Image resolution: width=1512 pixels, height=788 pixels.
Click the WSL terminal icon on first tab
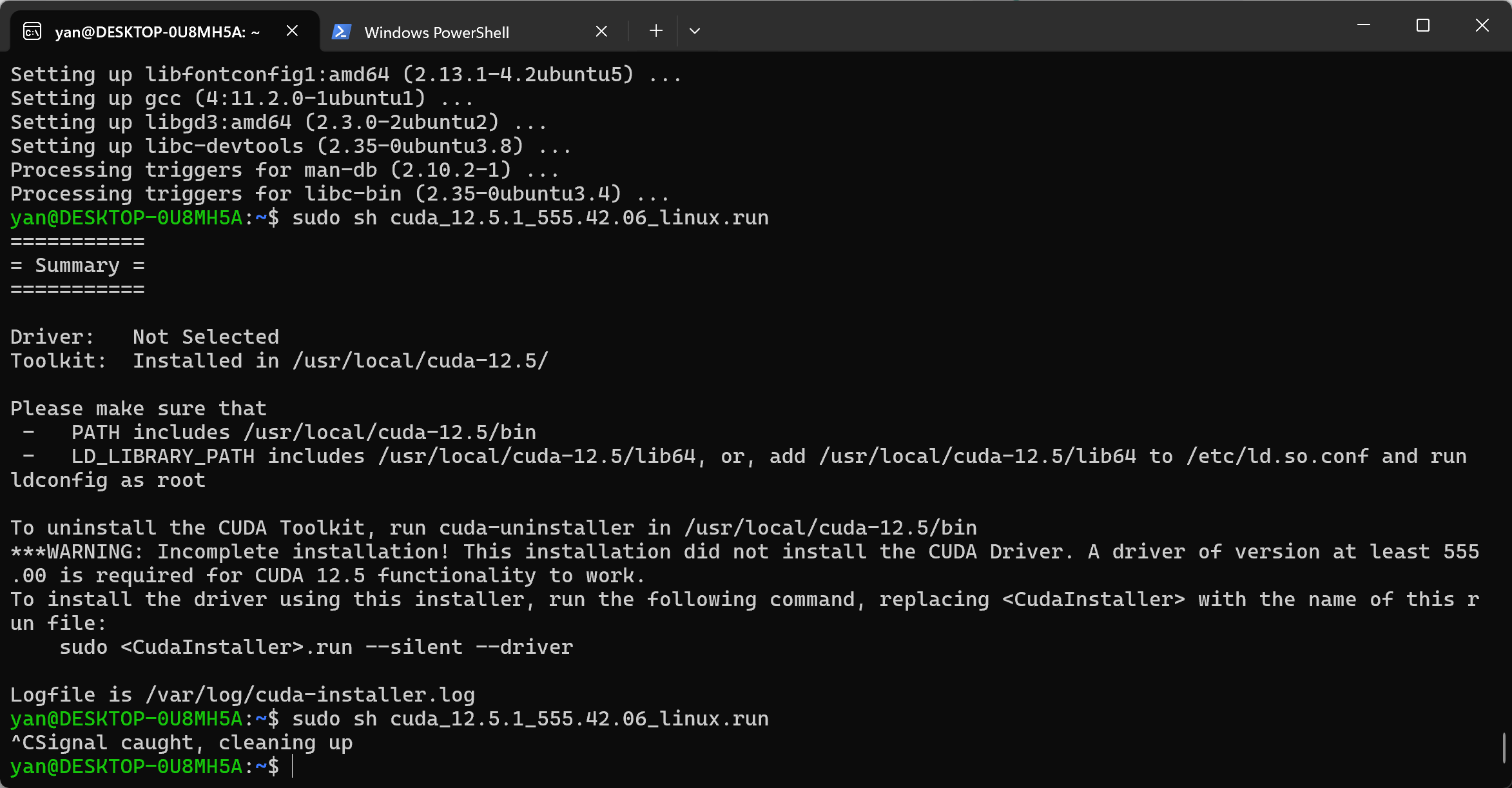32,31
